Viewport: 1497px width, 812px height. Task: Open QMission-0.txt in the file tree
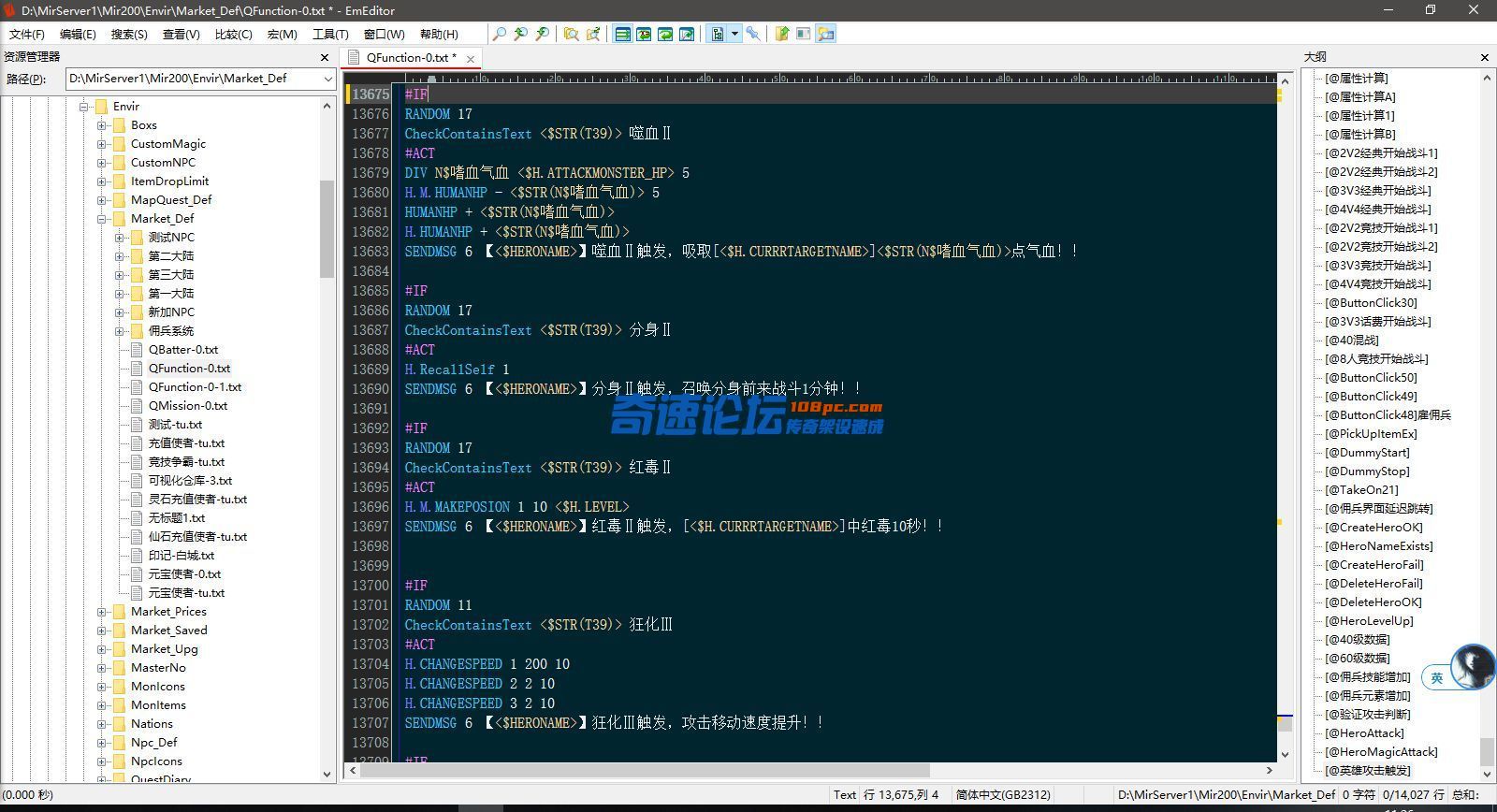coord(188,406)
